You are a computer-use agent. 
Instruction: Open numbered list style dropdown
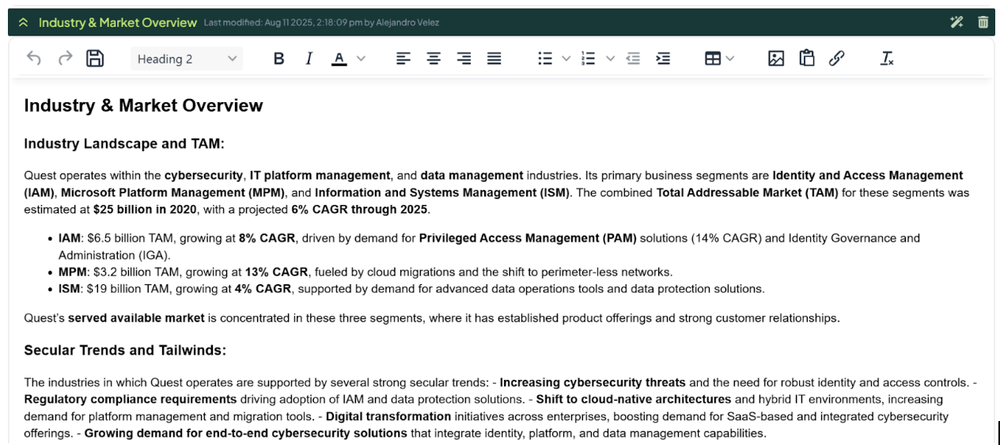610,59
